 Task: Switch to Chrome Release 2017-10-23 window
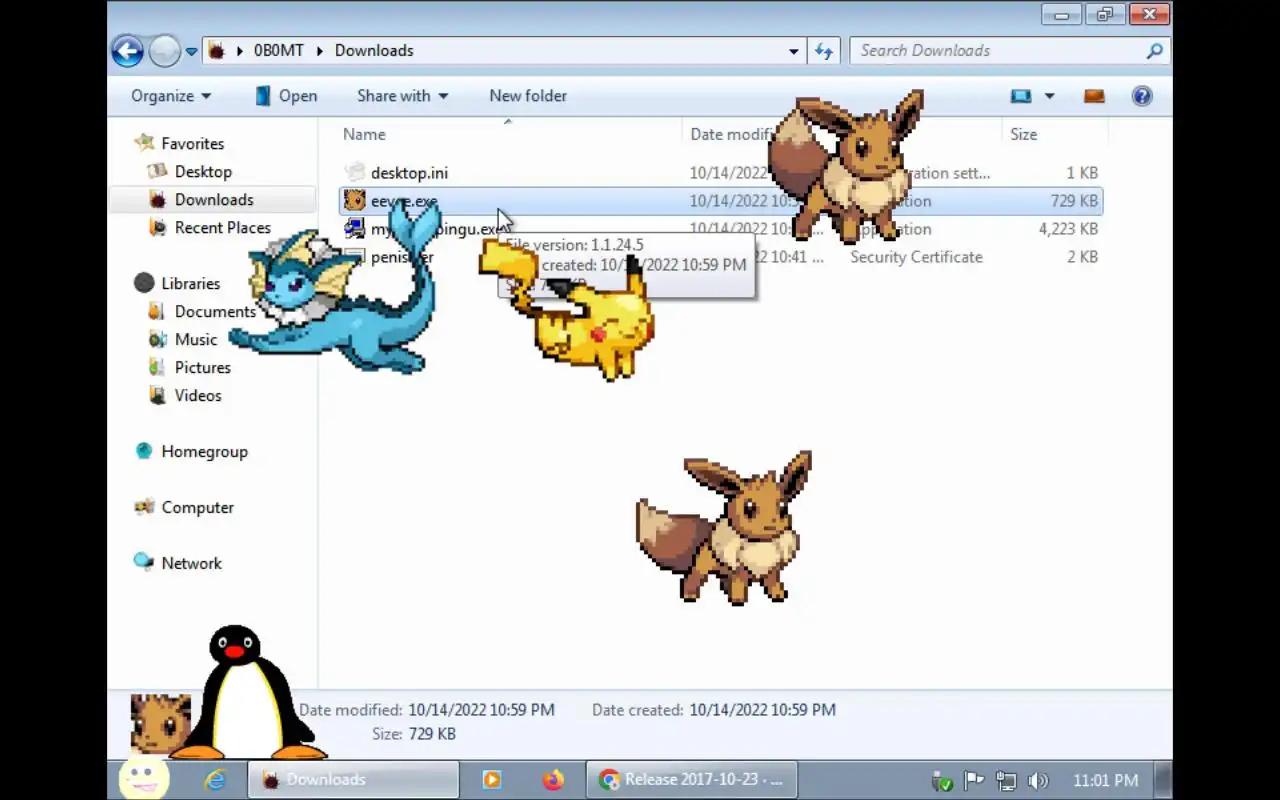click(691, 780)
